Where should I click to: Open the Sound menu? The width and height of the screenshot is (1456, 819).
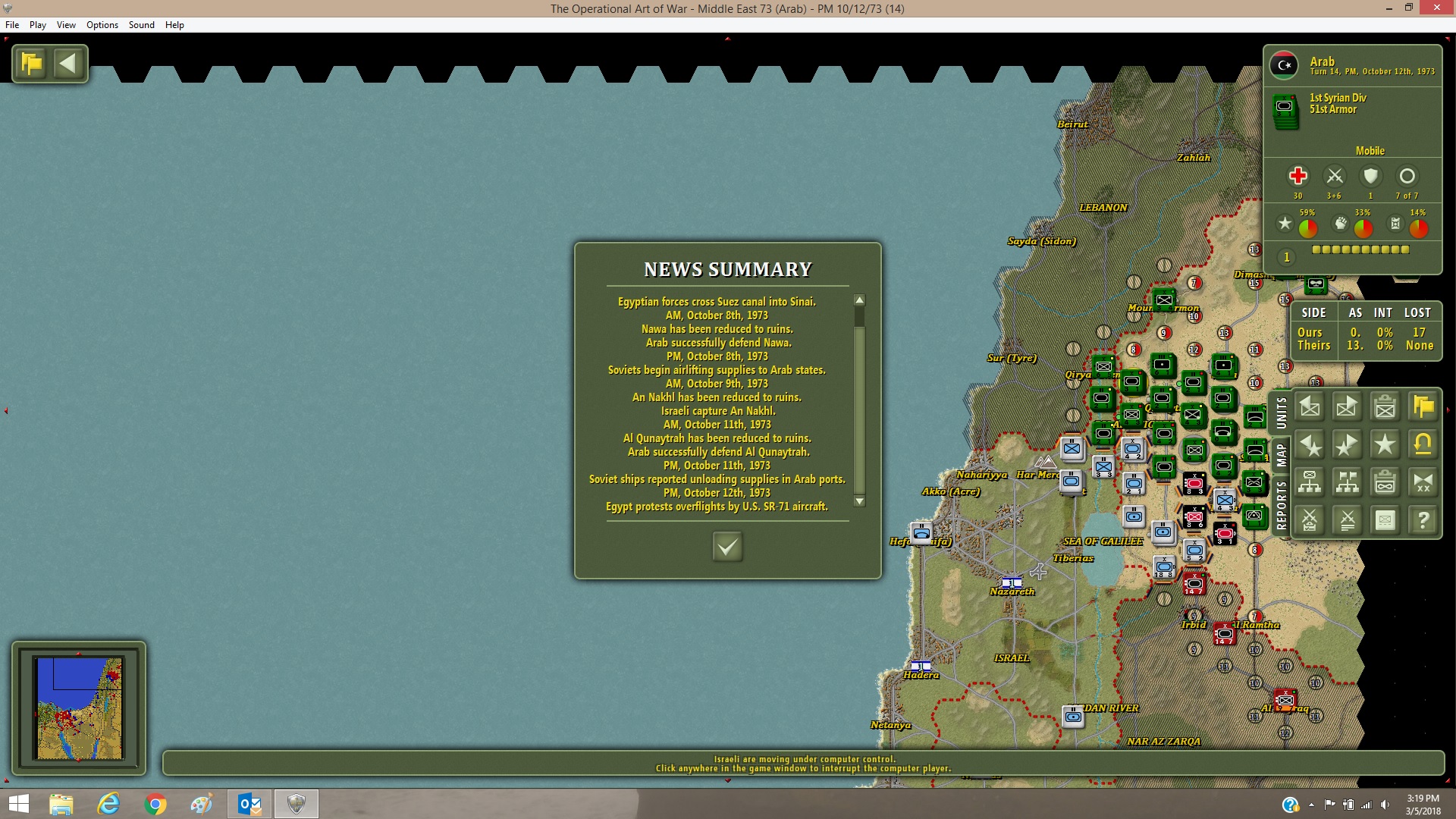click(142, 25)
